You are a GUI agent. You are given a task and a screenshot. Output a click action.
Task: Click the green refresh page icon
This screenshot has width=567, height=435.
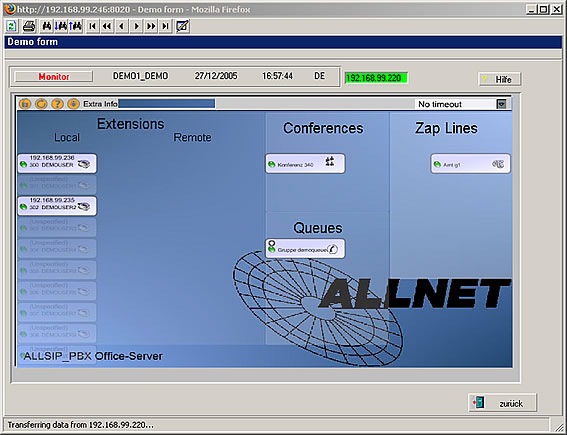tap(12, 26)
